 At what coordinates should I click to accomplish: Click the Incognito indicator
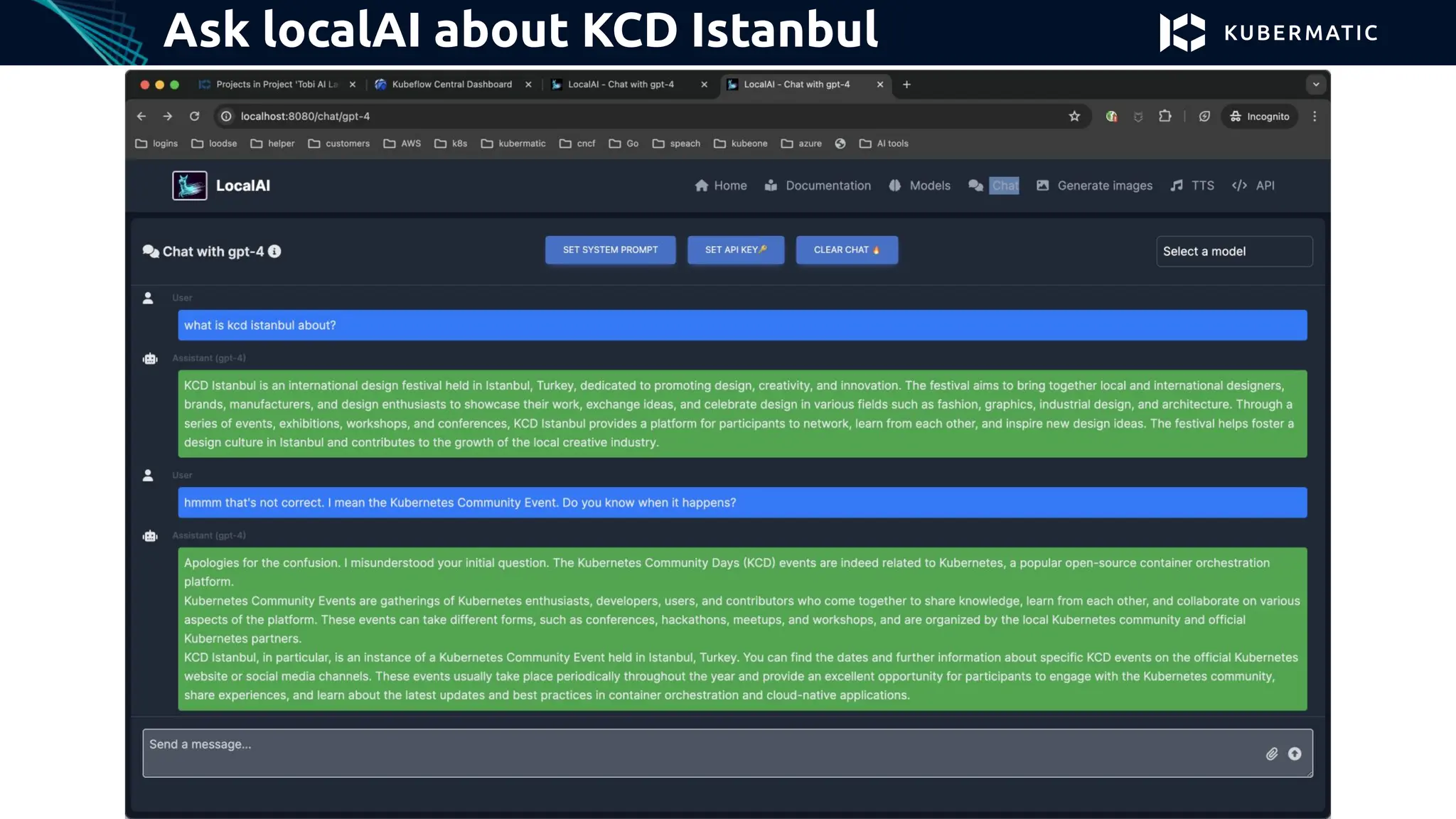pos(1259,116)
